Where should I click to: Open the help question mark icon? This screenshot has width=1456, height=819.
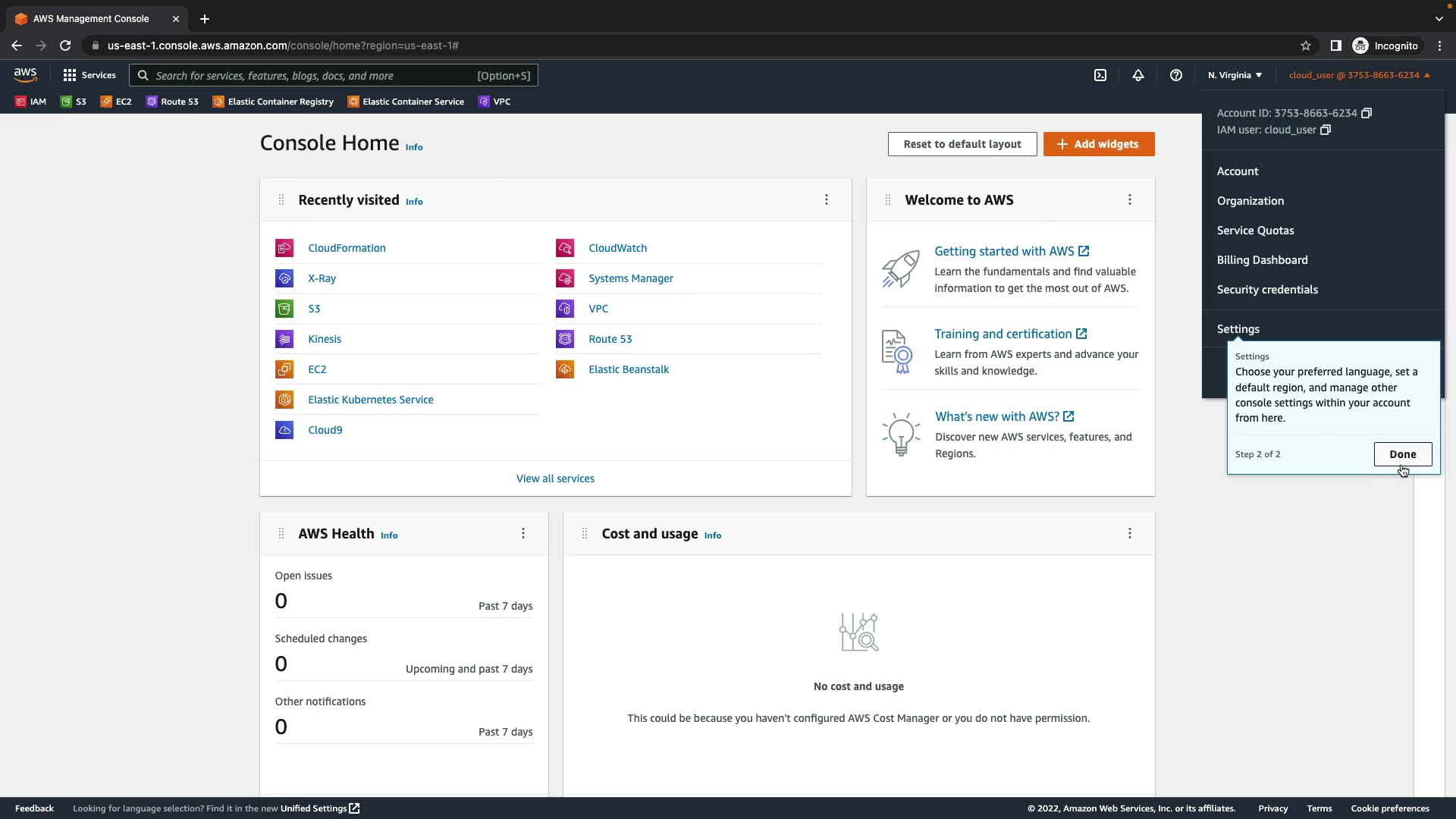[x=1176, y=75]
